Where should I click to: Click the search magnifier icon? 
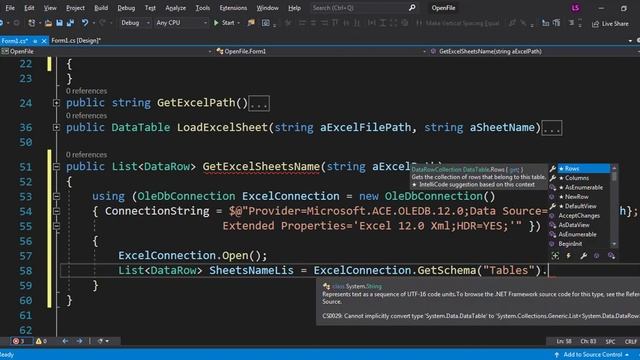[x=412, y=7]
